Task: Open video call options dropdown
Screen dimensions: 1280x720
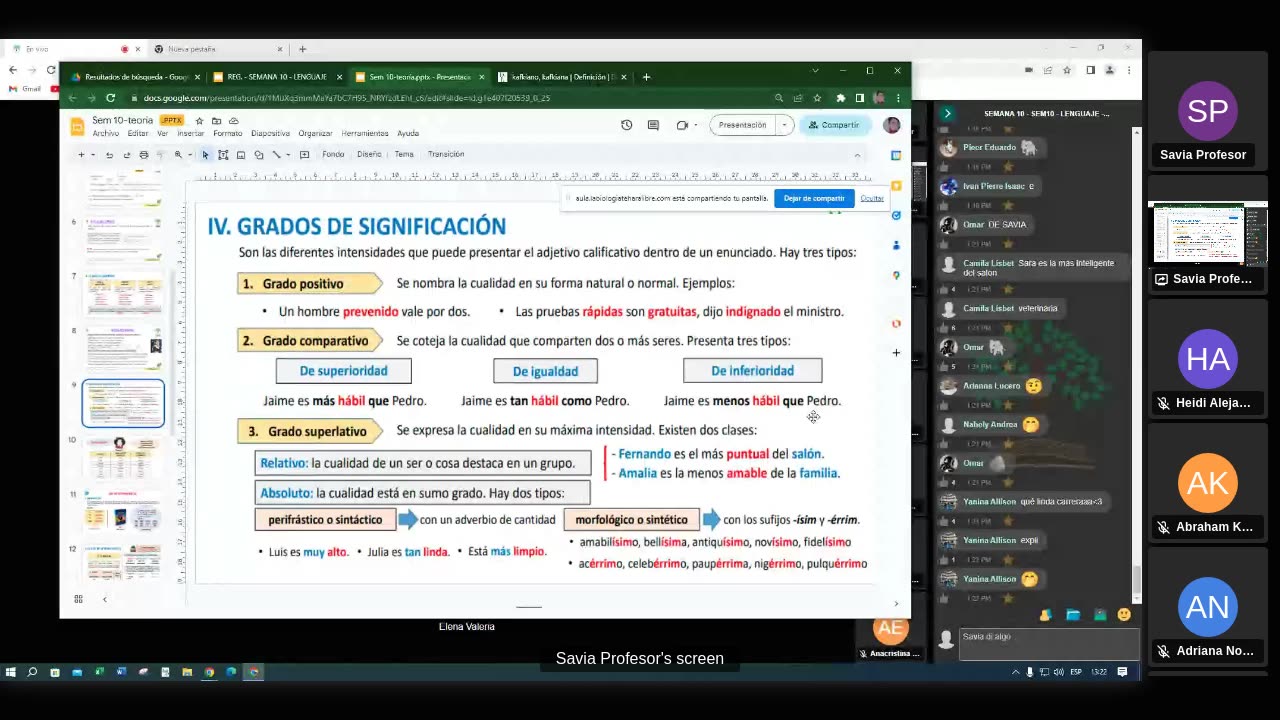Action: (695, 125)
